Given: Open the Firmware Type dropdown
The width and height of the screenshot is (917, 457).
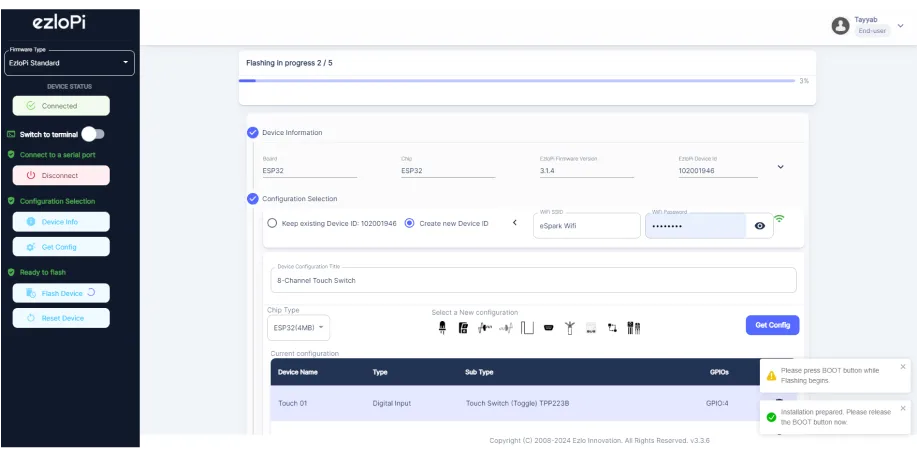Looking at the screenshot, I should tap(69, 63).
